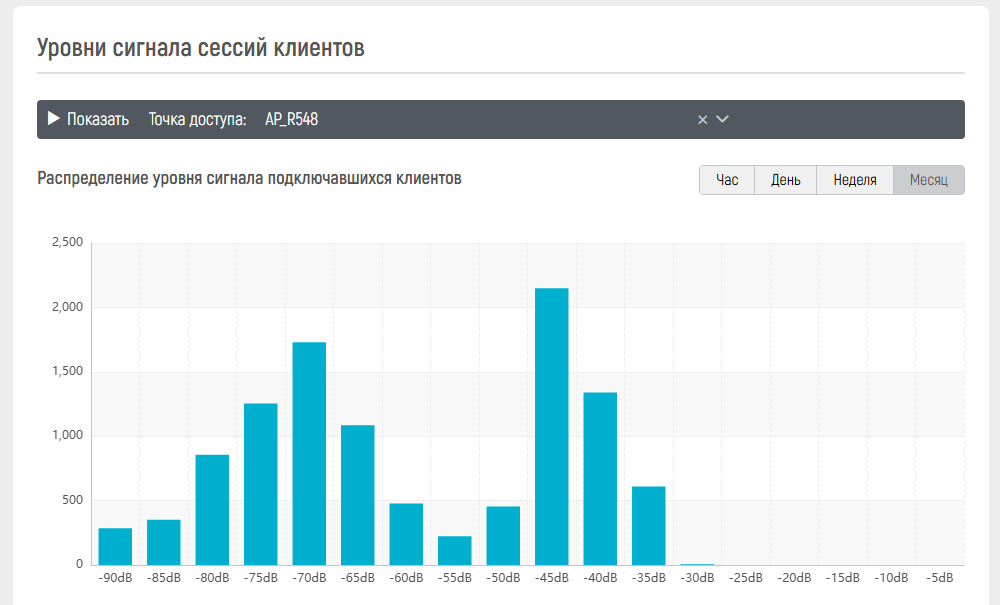Open the AP_R548 access point selector
The height and width of the screenshot is (605, 1000).
coord(496,119)
